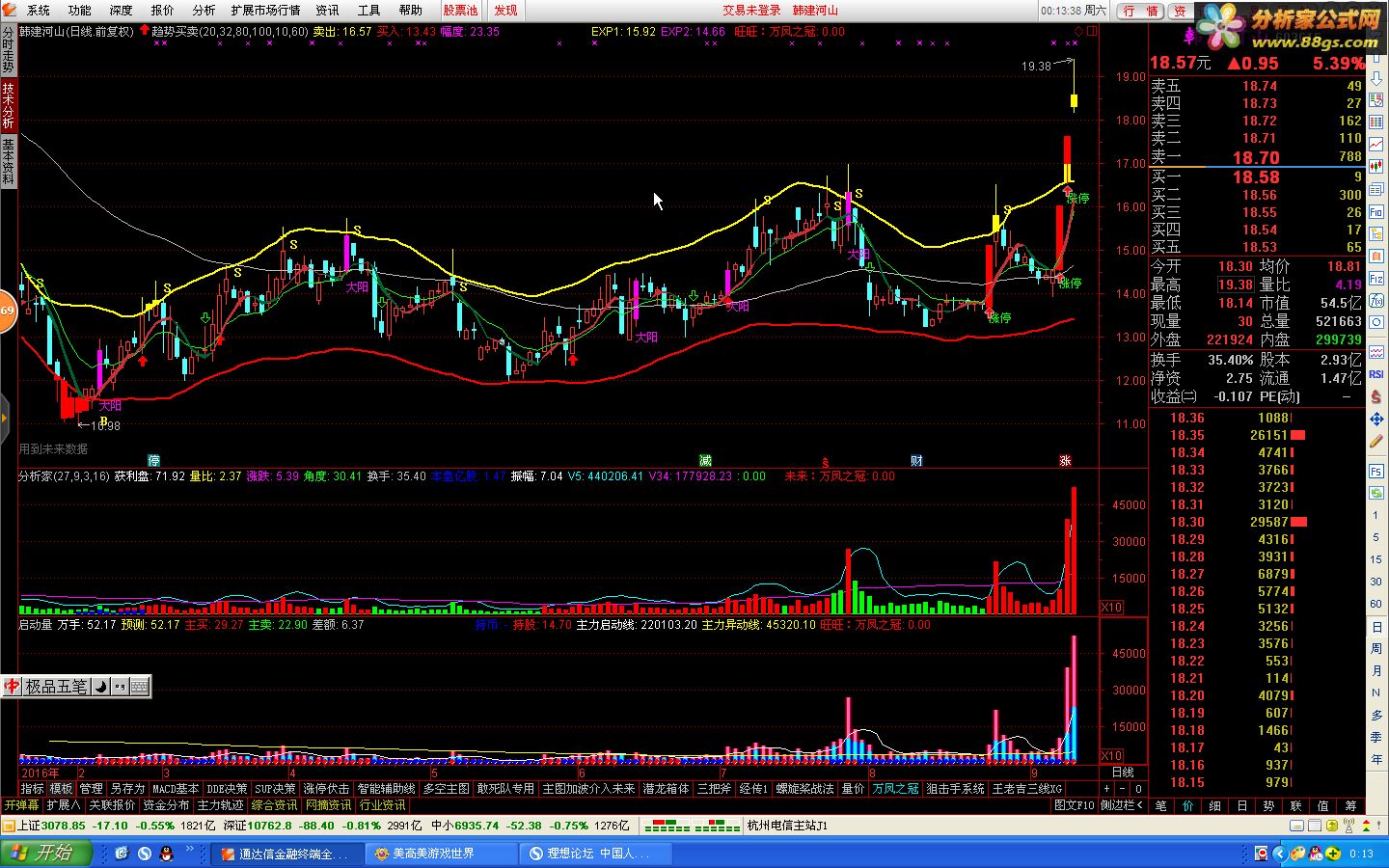The image size is (1389, 868).
Task: Select the DDE决策 indicator tab
Action: tap(228, 789)
